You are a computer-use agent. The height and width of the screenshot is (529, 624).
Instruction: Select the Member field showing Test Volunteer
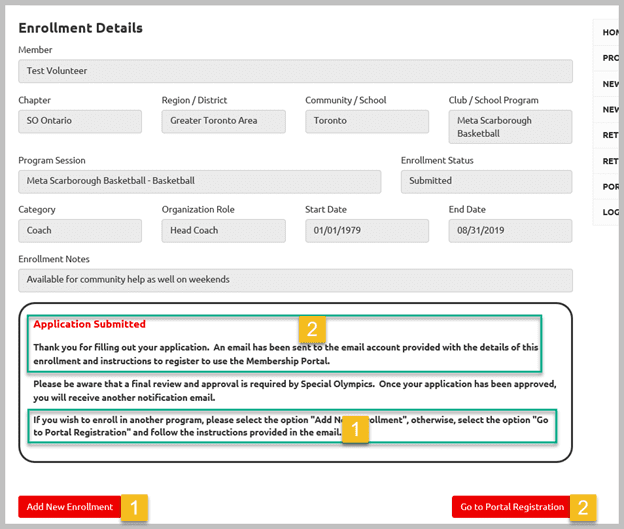(295, 71)
